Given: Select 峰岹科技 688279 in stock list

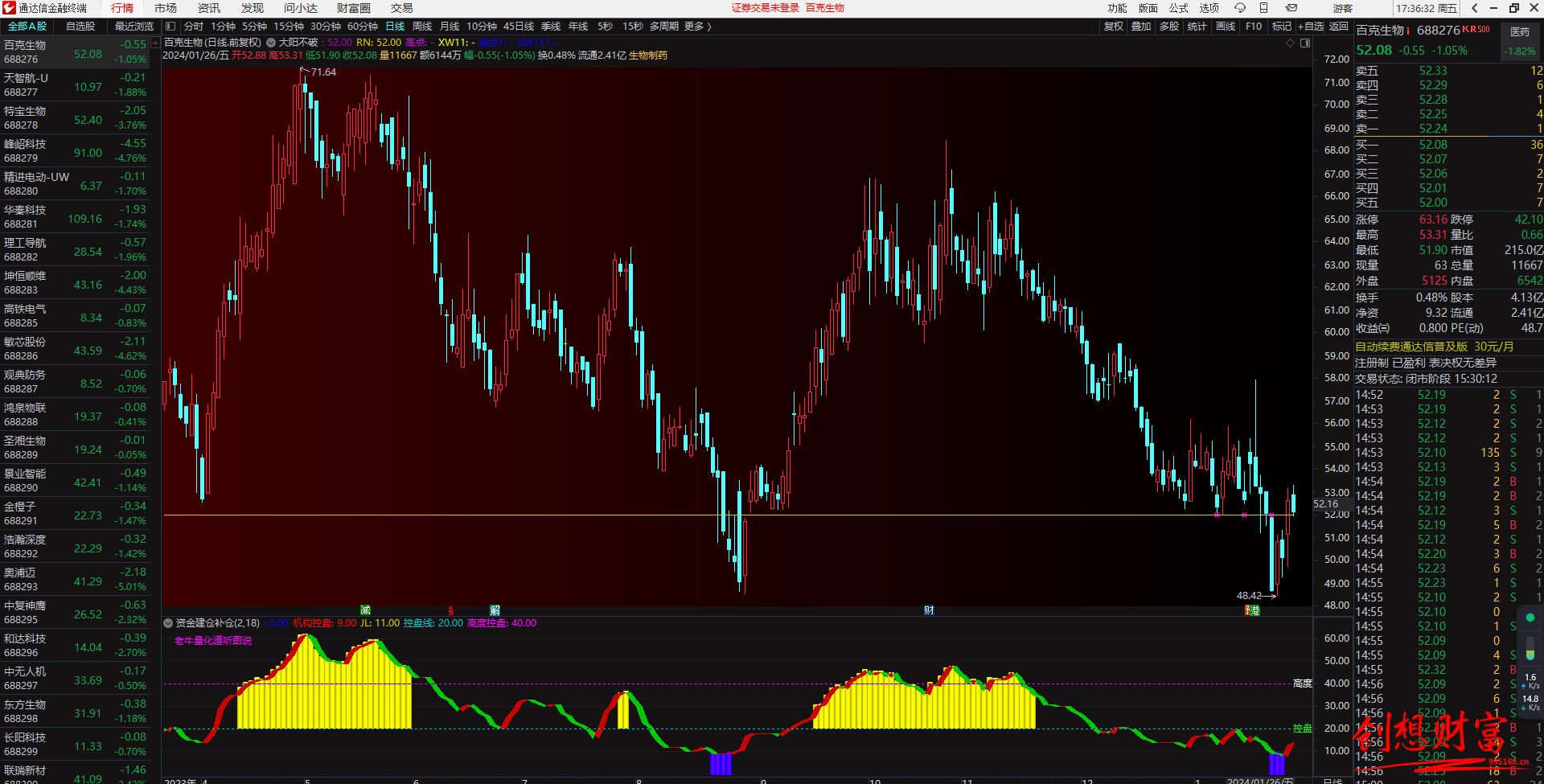Looking at the screenshot, I should pos(75,151).
